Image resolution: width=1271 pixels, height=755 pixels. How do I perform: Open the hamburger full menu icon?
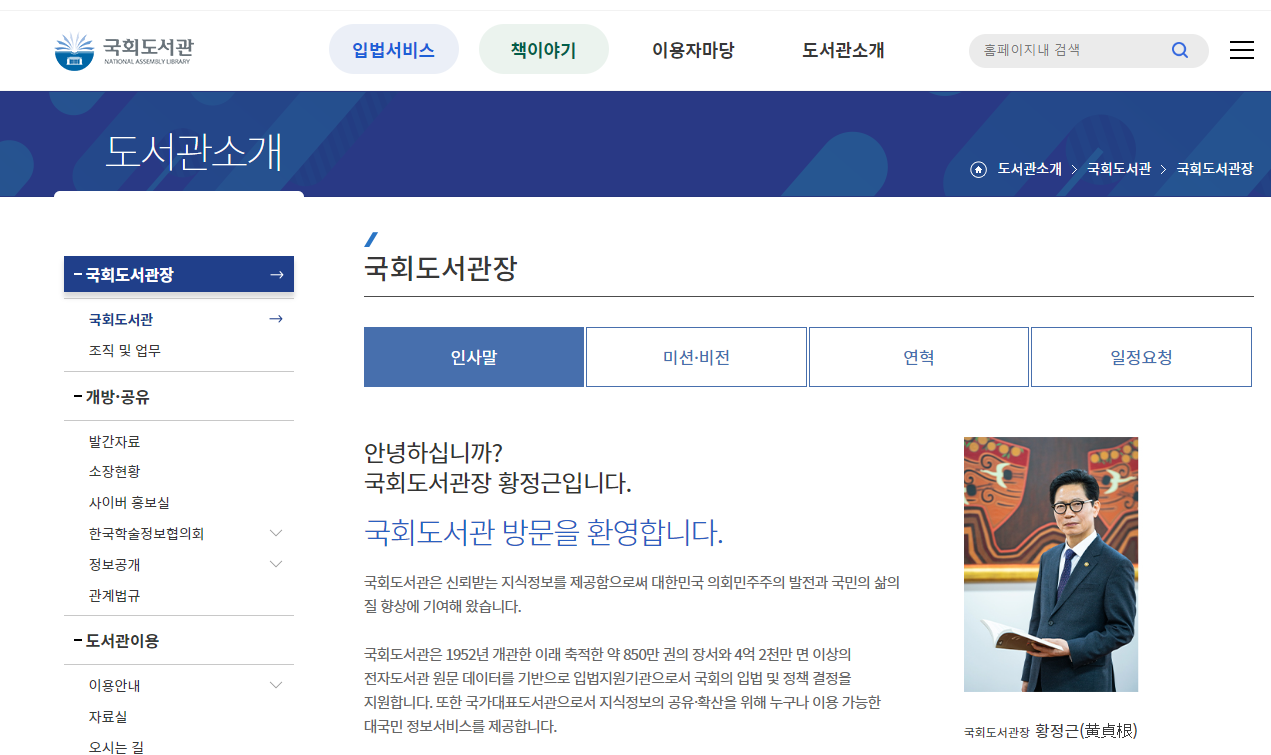pyautogui.click(x=1242, y=50)
